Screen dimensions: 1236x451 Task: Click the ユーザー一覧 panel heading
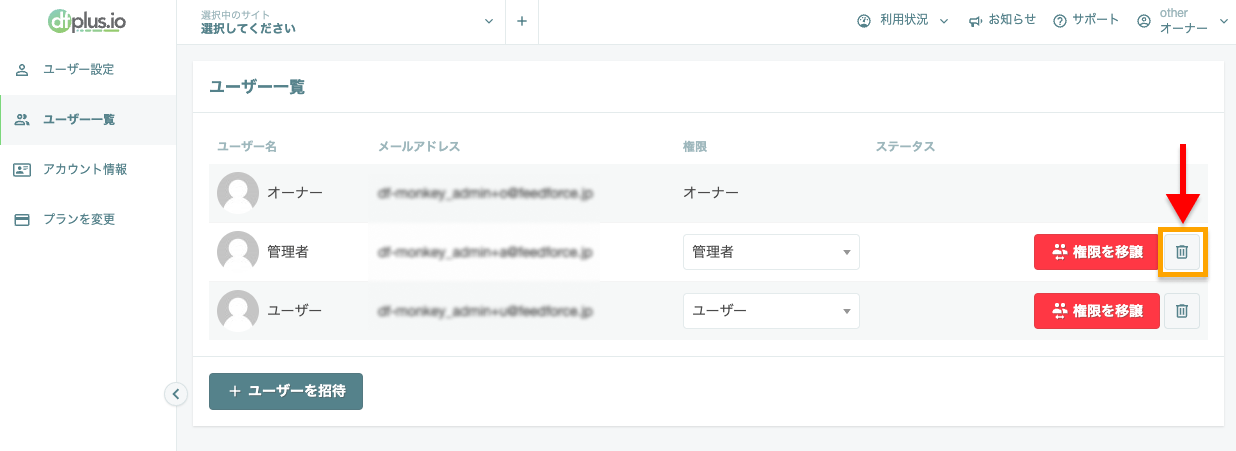pos(257,87)
